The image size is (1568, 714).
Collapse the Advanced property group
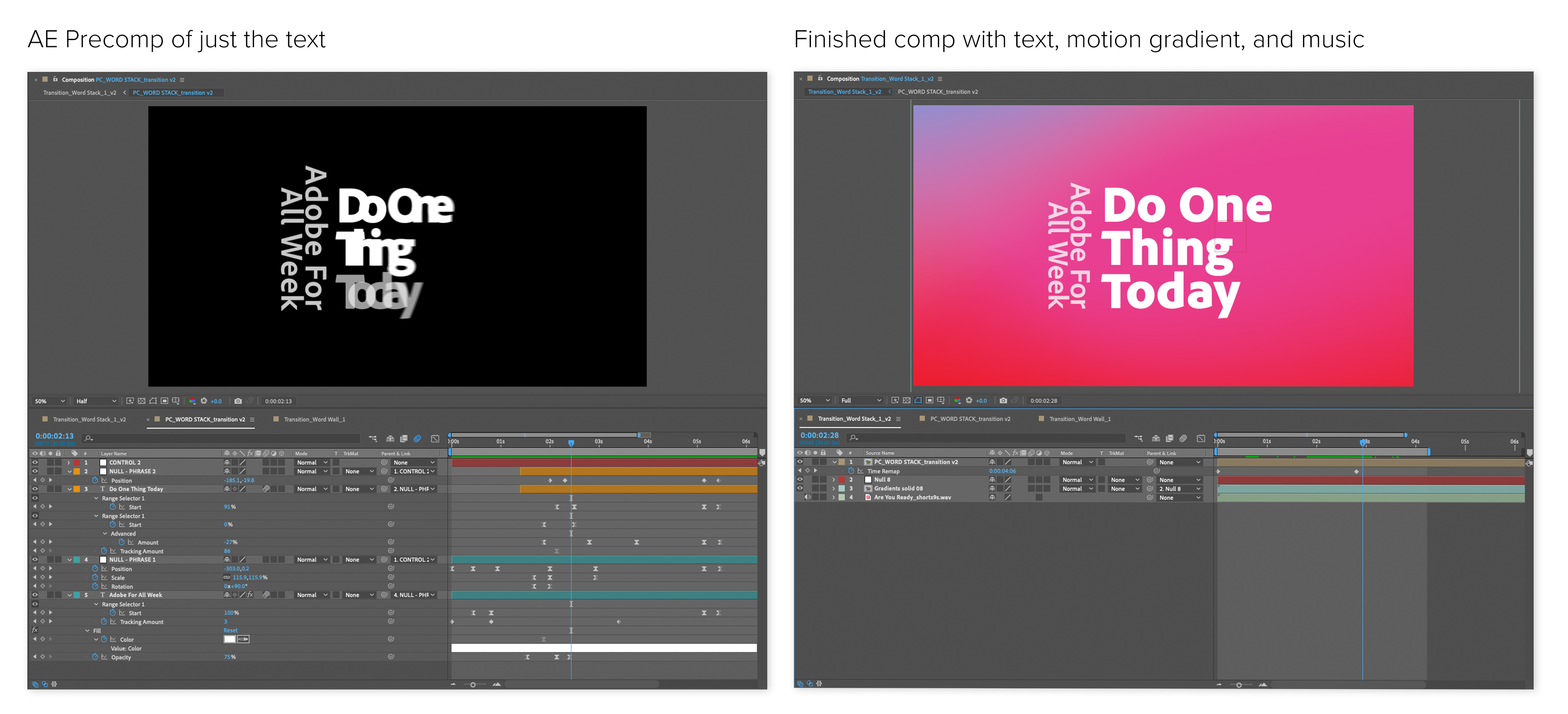tap(105, 534)
